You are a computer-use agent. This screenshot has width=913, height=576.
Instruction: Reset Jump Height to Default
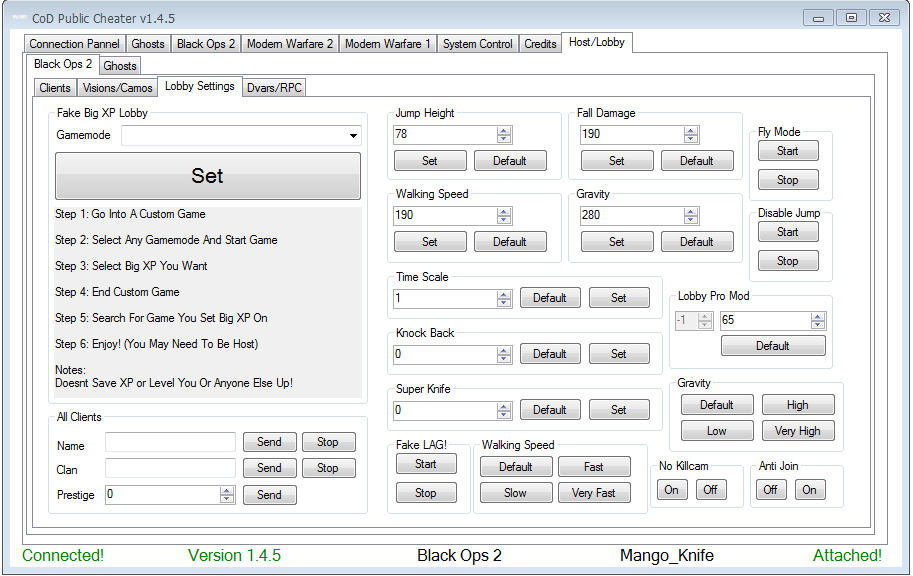[510, 161]
